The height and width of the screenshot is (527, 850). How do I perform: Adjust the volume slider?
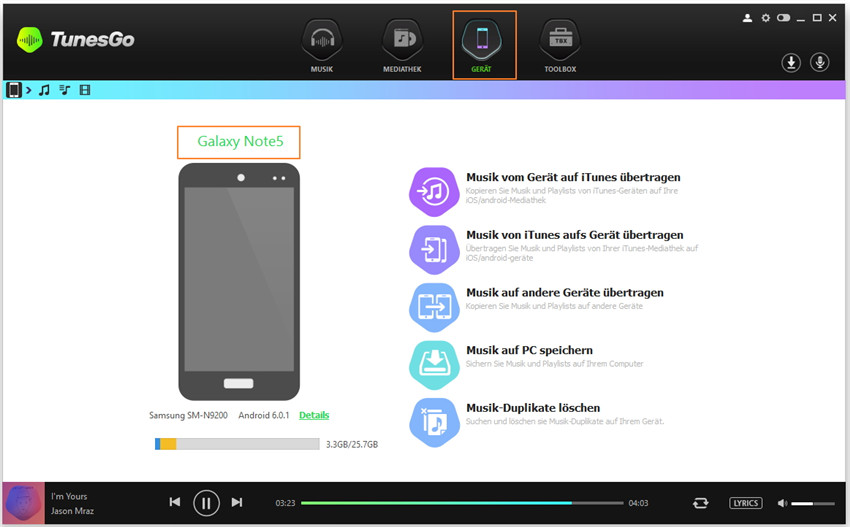(813, 504)
